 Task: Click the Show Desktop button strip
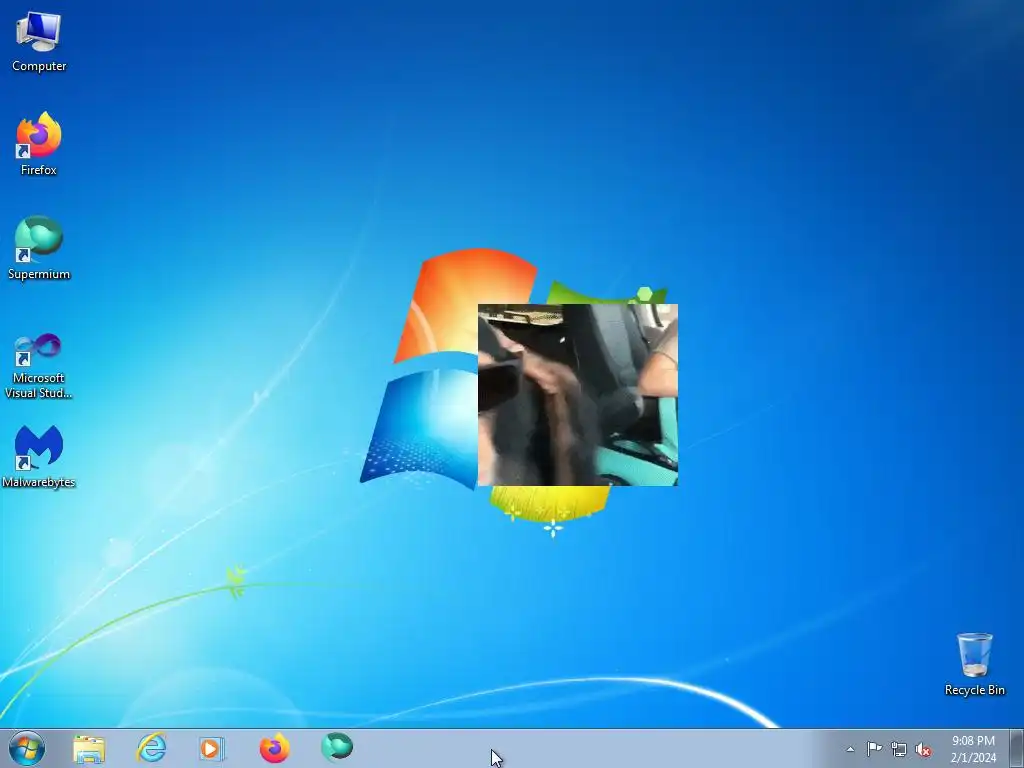1017,748
